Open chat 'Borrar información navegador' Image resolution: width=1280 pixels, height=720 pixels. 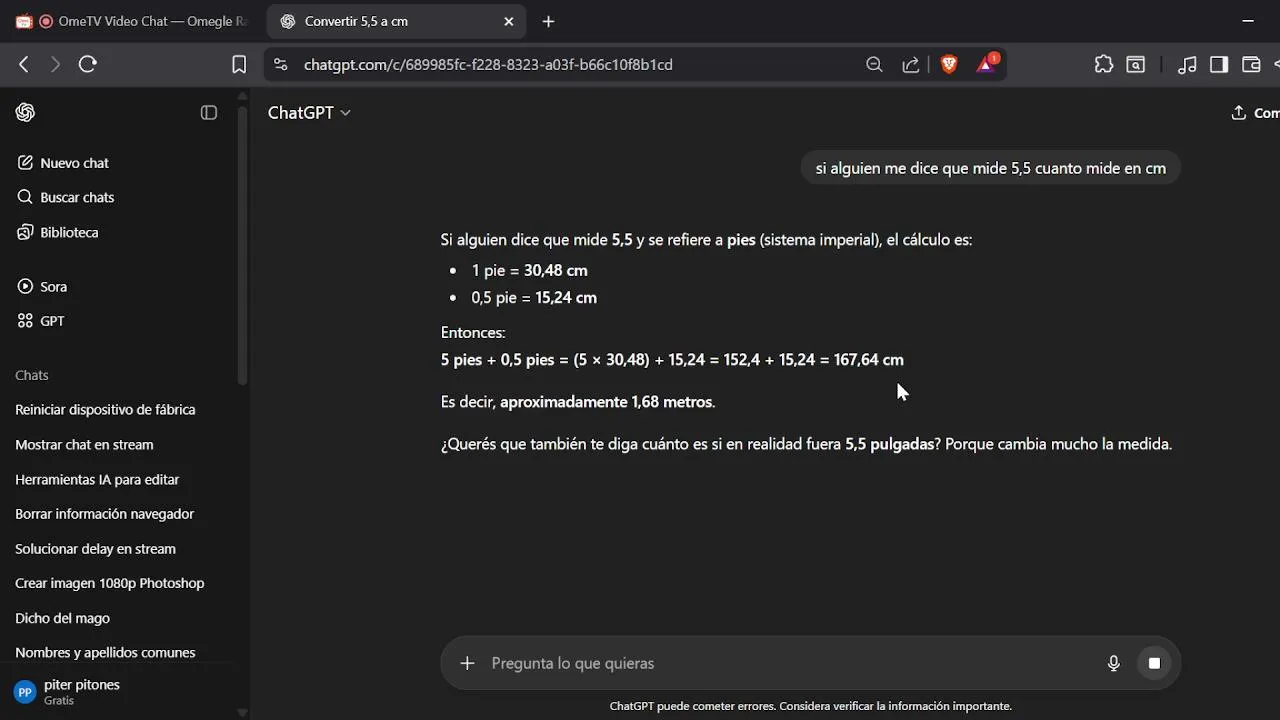click(x=104, y=514)
